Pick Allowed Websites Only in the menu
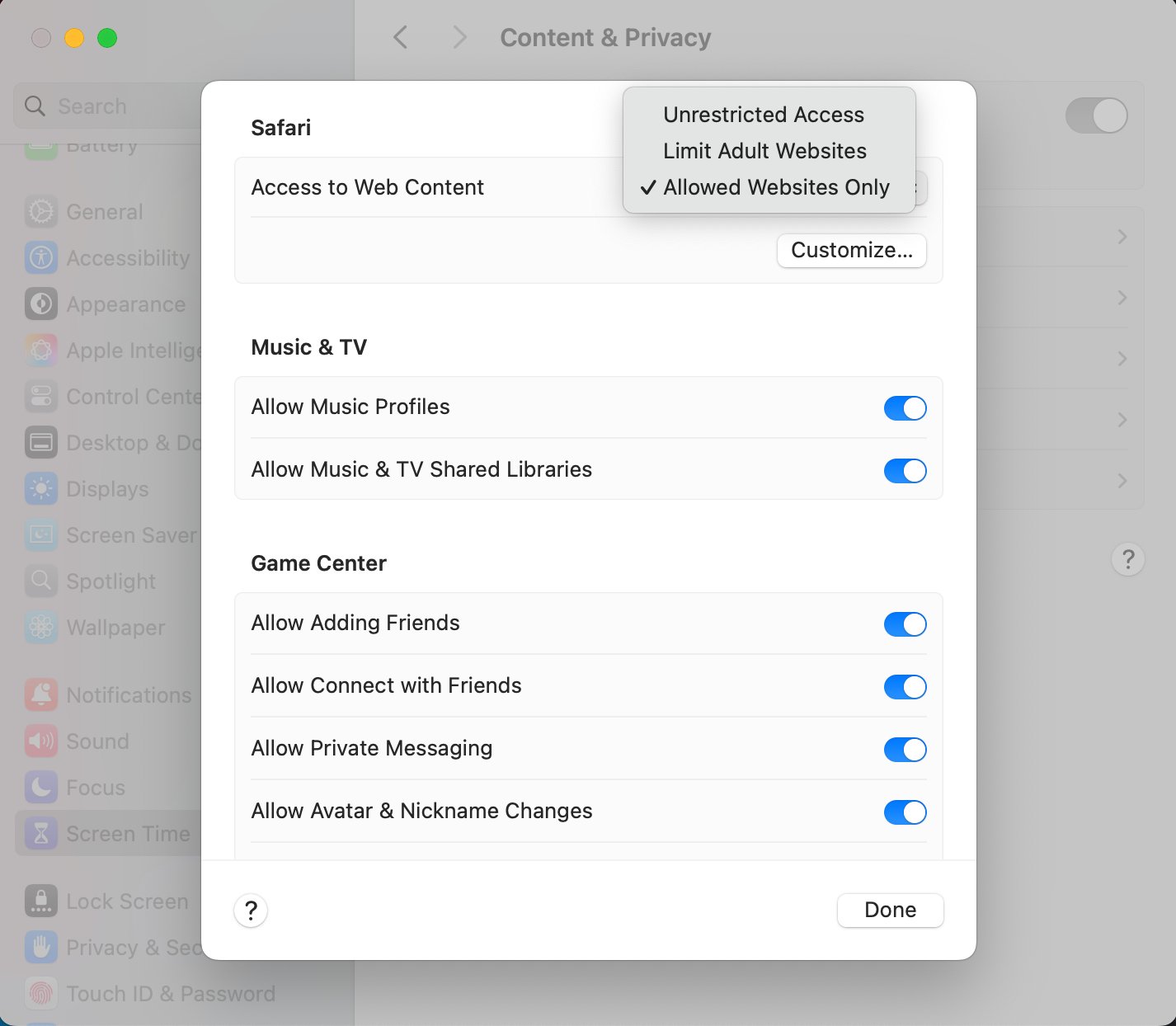Image resolution: width=1176 pixels, height=1026 pixels. coord(769,187)
